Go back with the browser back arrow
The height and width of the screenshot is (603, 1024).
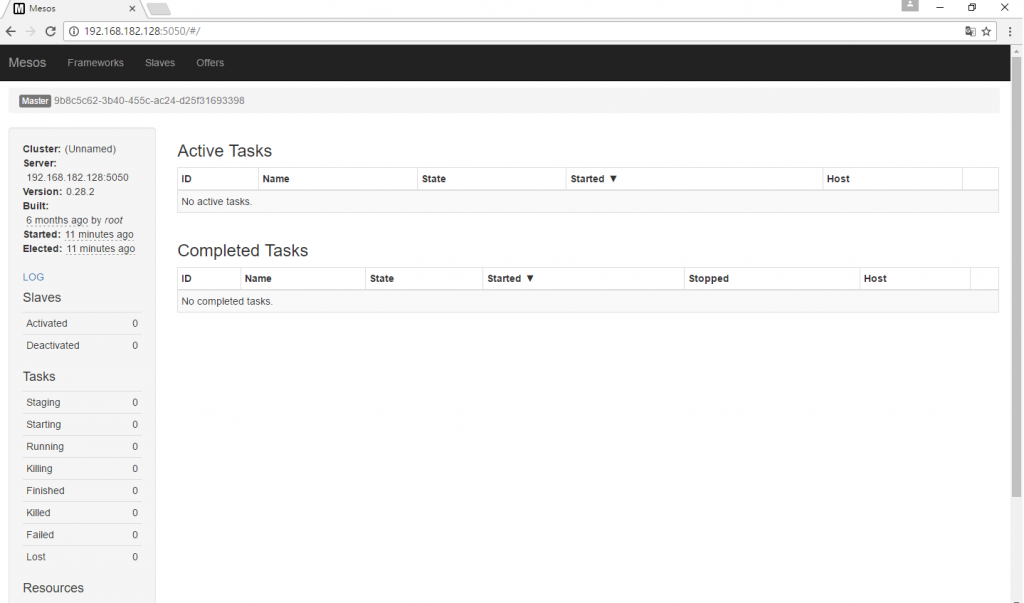[x=10, y=31]
